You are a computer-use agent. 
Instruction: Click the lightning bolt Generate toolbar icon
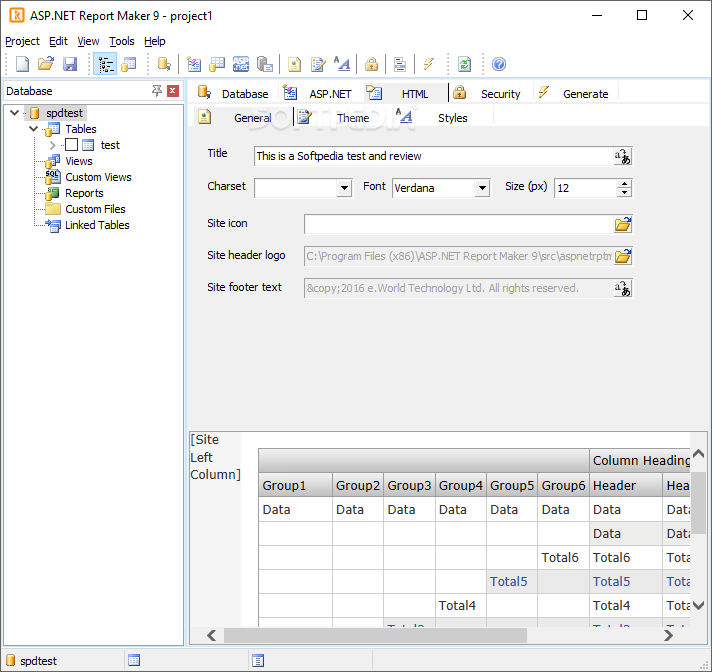click(429, 64)
